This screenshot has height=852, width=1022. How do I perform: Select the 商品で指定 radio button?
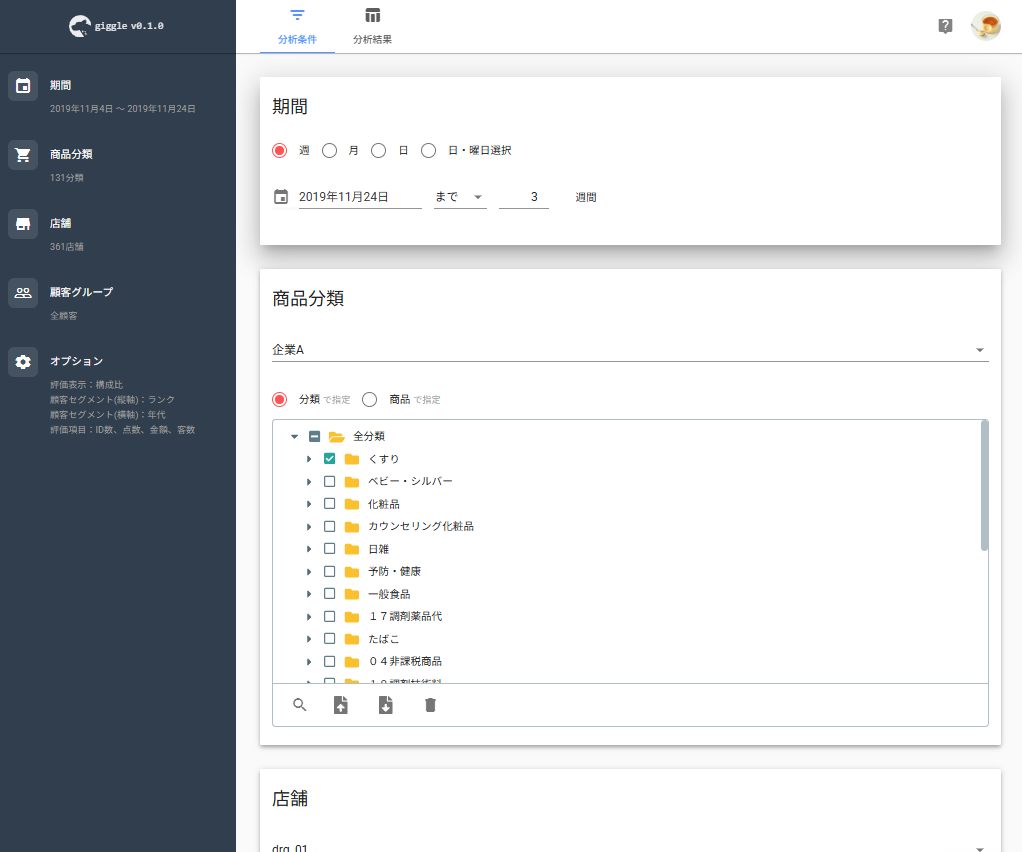coord(370,400)
